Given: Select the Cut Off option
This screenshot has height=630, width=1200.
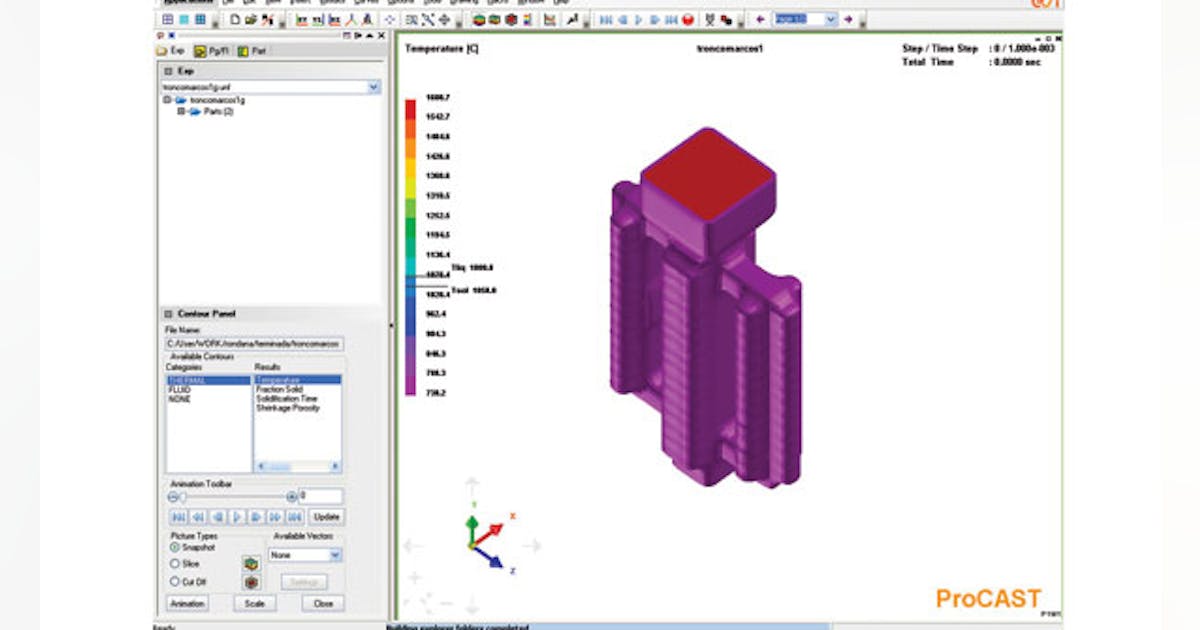Looking at the screenshot, I should click(174, 581).
